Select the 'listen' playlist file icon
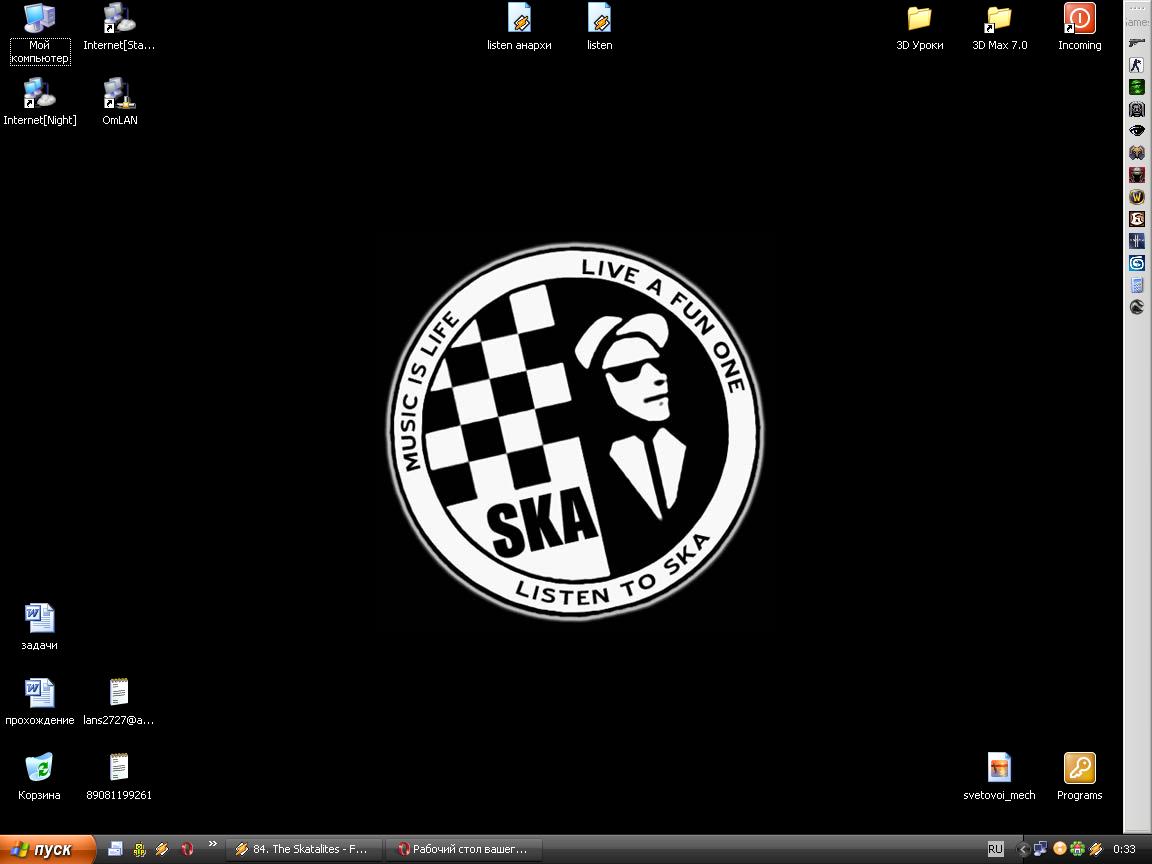 tap(600, 27)
